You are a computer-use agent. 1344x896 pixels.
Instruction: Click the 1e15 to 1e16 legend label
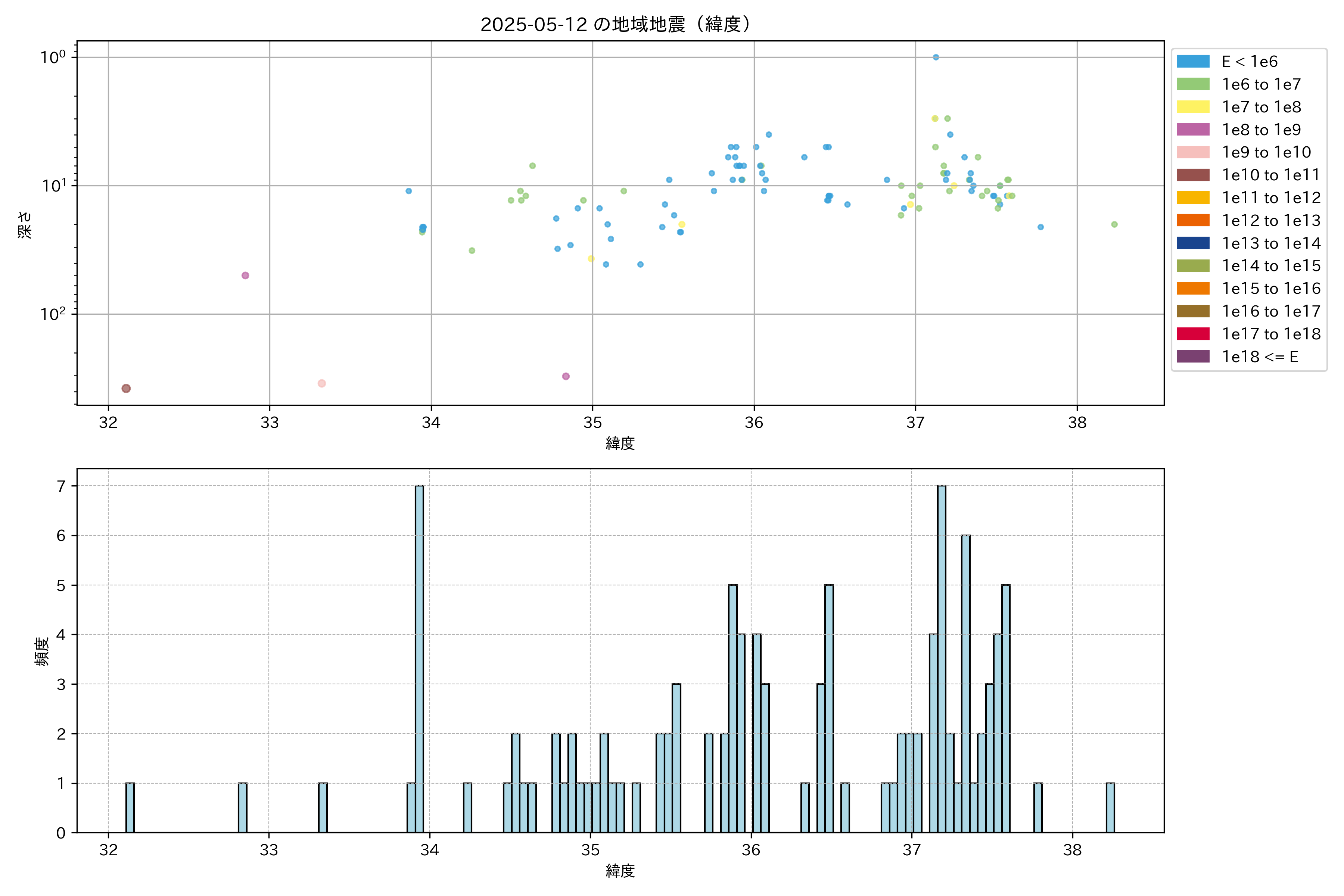click(x=1271, y=289)
